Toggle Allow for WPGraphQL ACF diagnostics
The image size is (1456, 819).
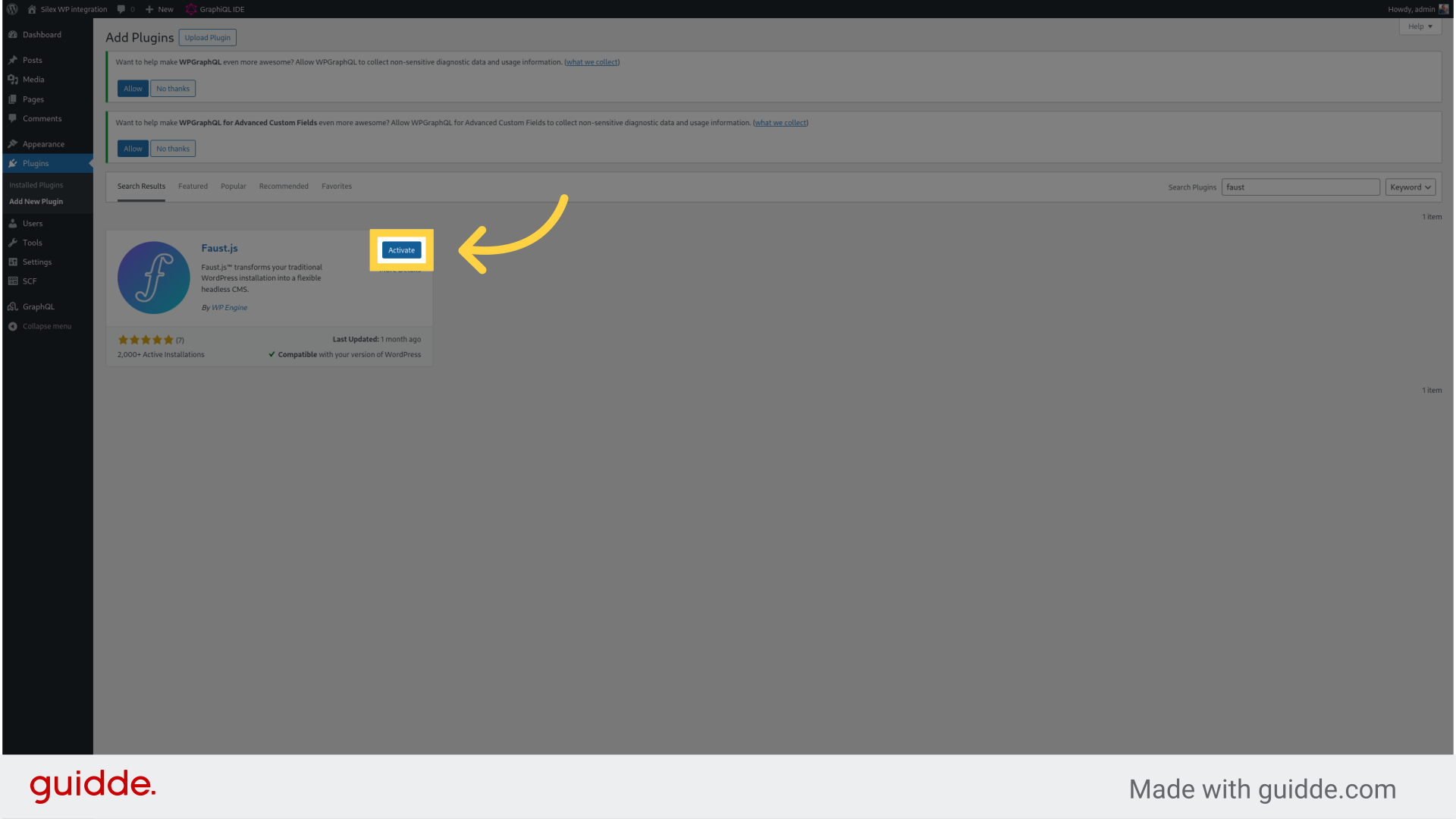(x=132, y=148)
